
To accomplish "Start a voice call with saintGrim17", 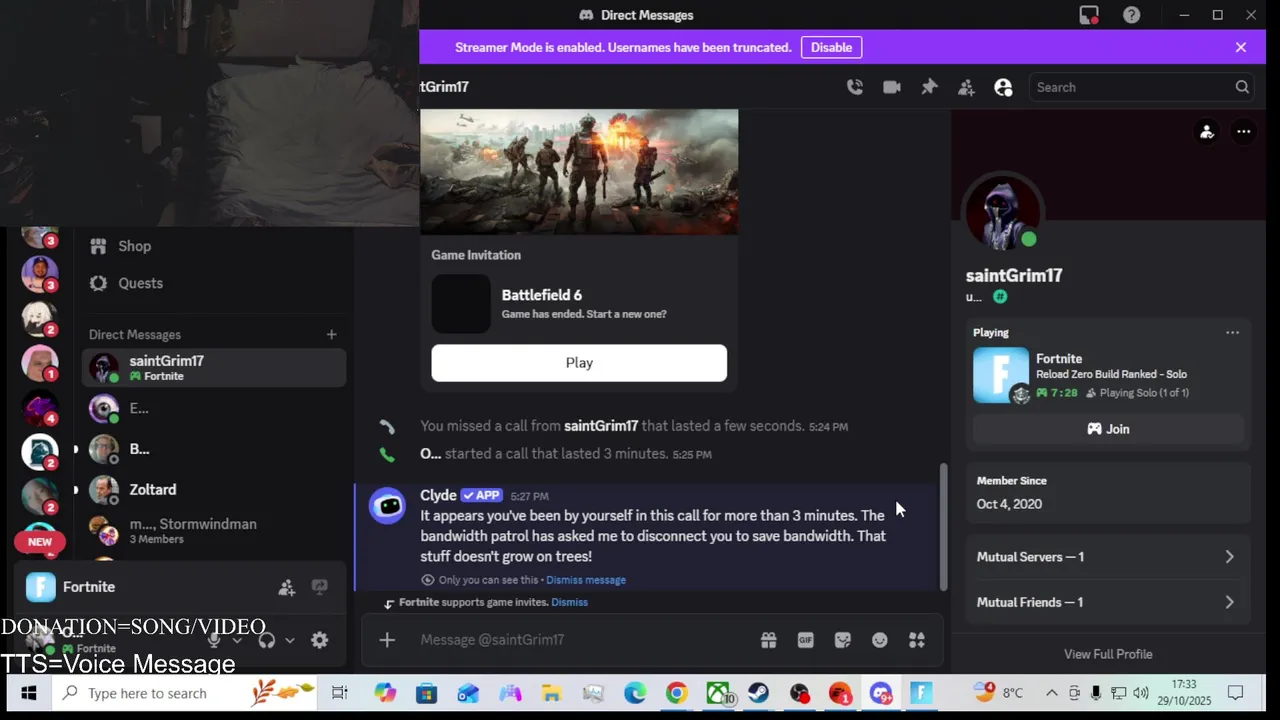I will (855, 87).
